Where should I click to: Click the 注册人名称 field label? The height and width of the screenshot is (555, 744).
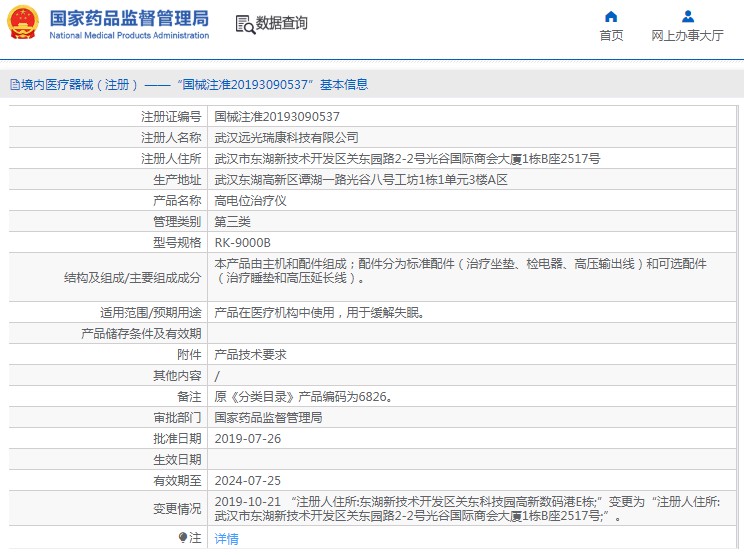point(171,138)
